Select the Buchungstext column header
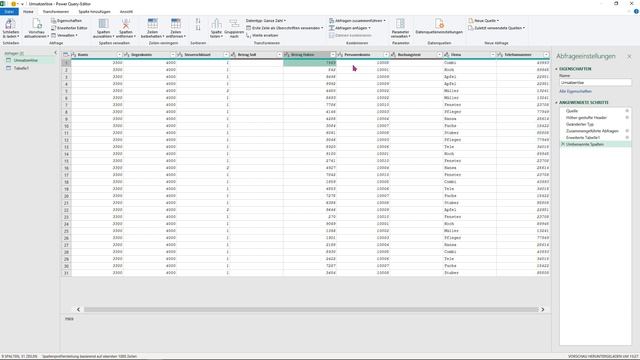 [x=416, y=55]
